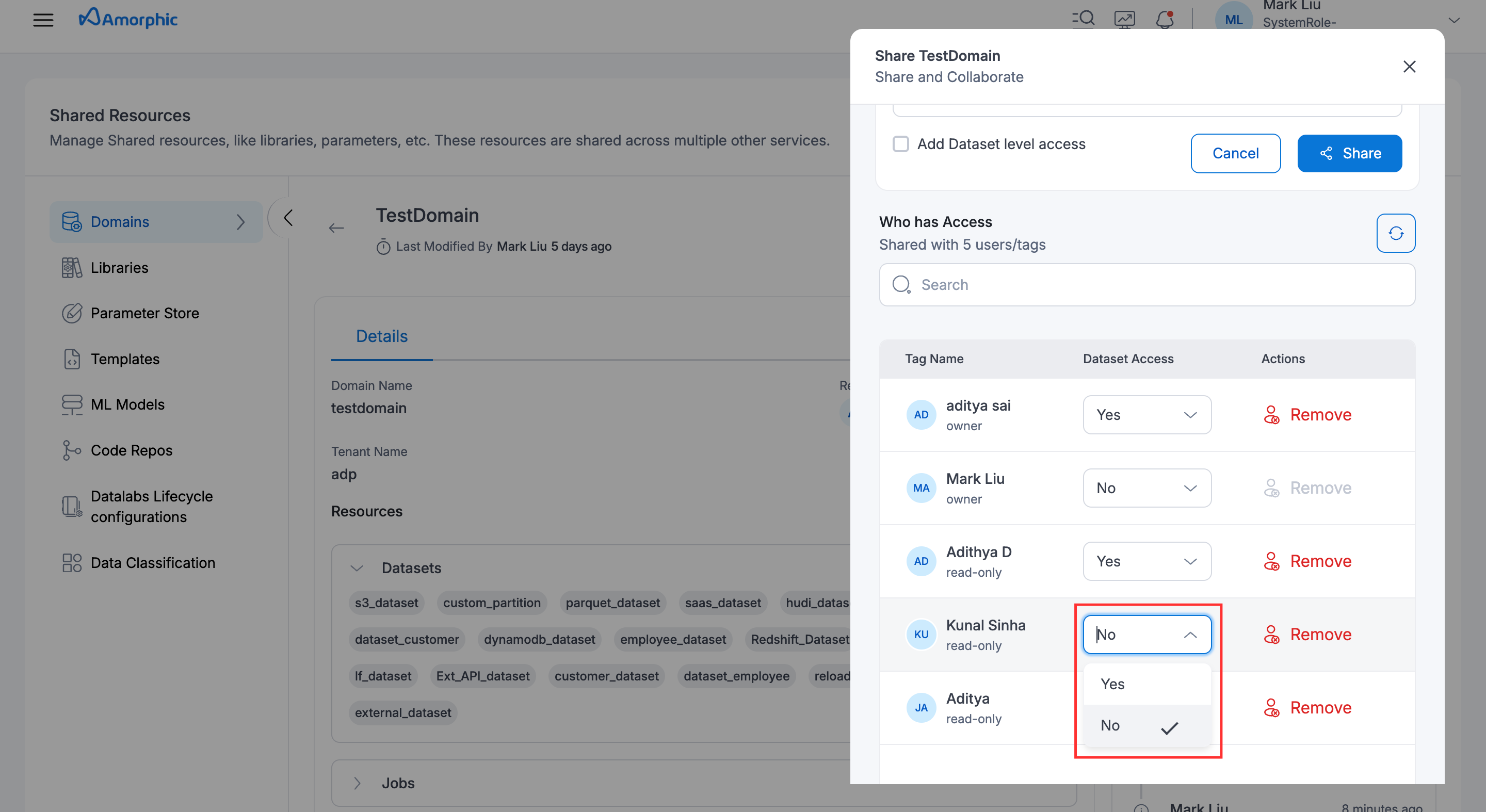1486x812 pixels.
Task: Open aditya sai's Dataset Access dropdown
Action: [x=1146, y=415]
